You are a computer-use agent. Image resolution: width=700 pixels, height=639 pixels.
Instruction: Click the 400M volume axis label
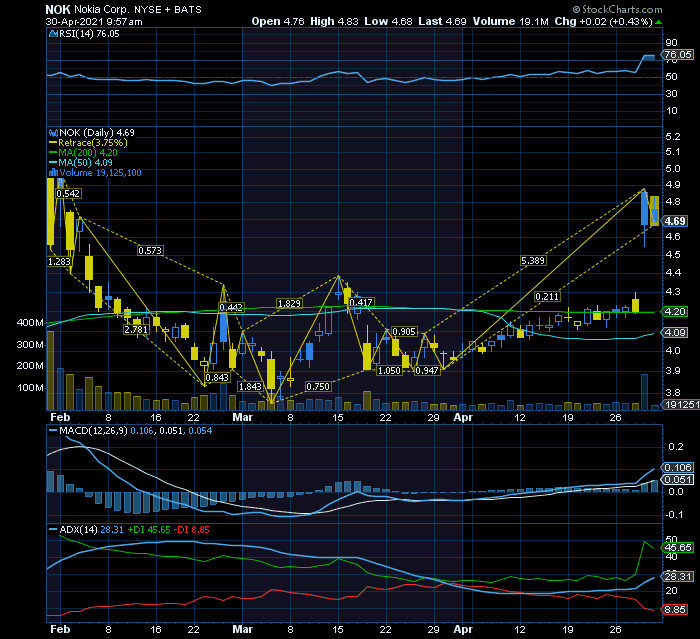coord(30,323)
